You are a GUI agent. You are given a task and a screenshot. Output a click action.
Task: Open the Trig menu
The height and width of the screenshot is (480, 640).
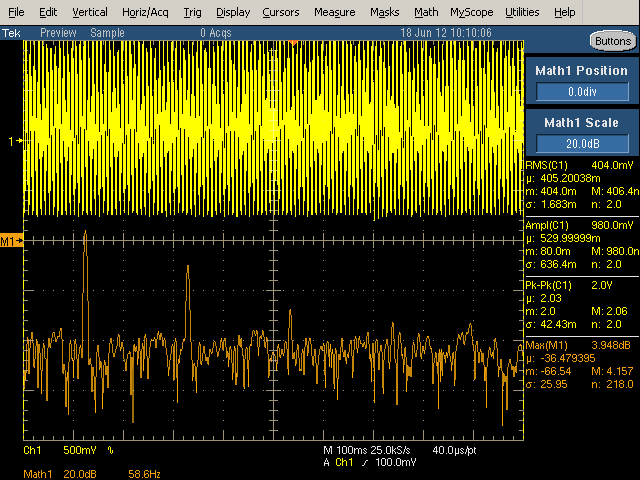(x=192, y=13)
